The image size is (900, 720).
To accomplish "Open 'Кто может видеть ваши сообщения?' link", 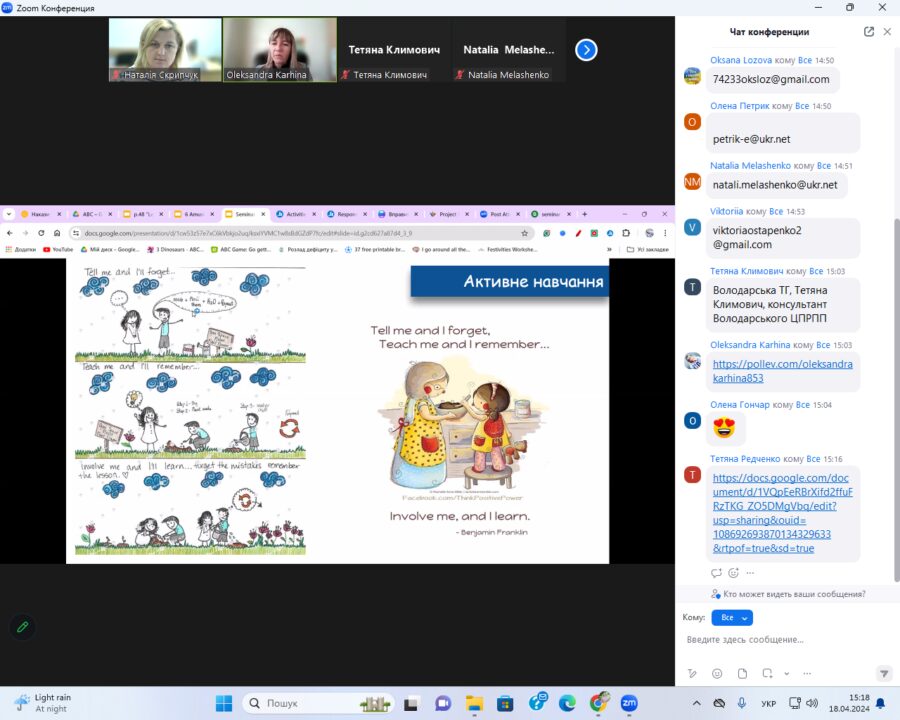I will click(x=794, y=594).
